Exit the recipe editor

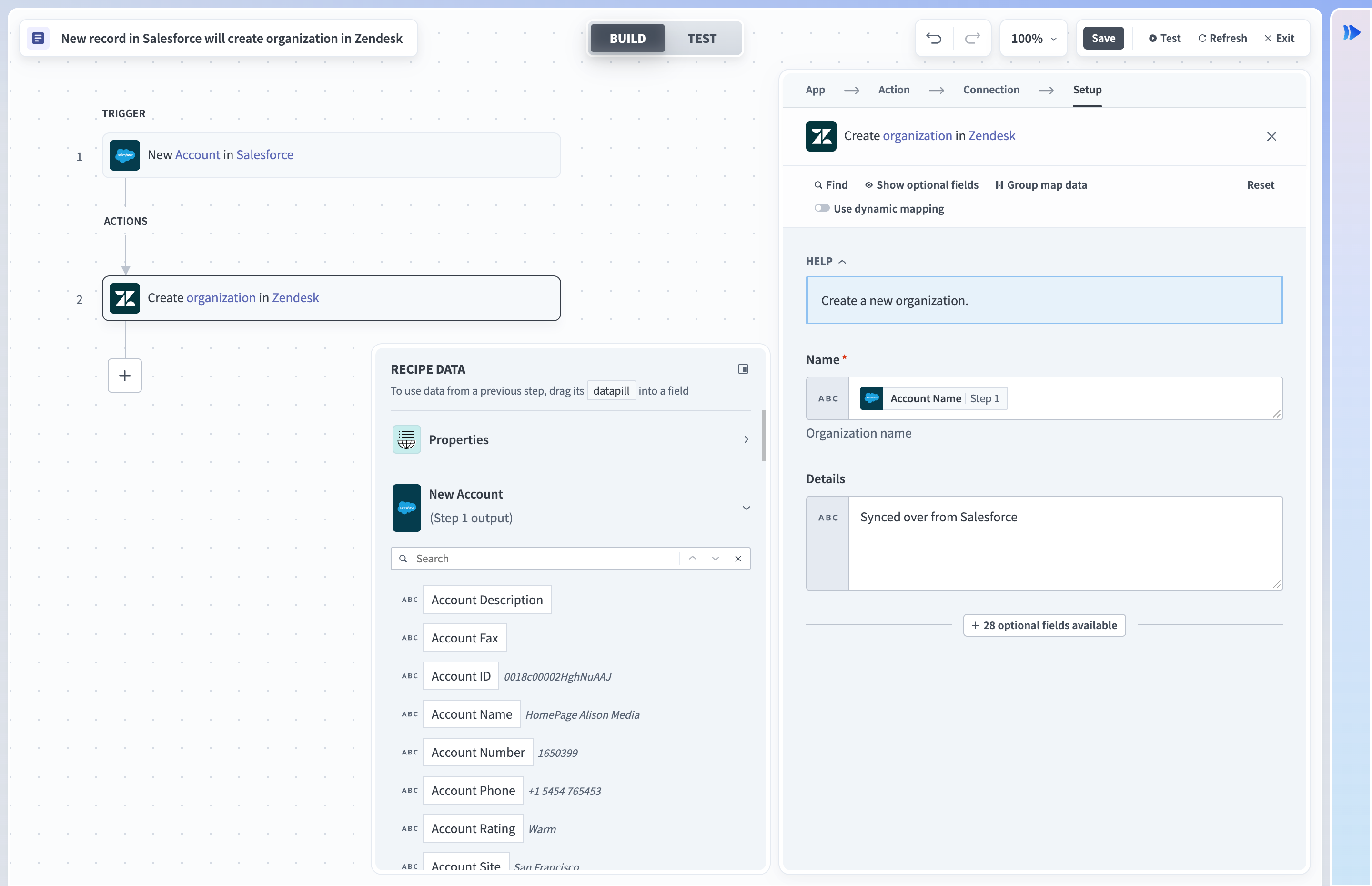(1279, 38)
